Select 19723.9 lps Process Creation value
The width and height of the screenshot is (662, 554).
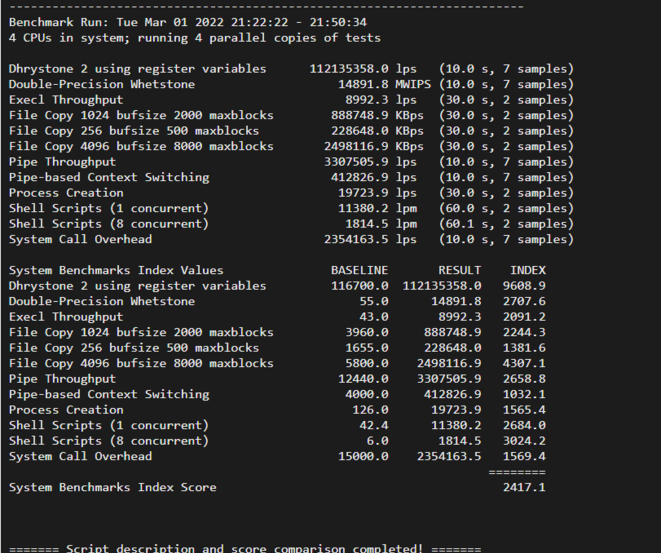pos(377,193)
